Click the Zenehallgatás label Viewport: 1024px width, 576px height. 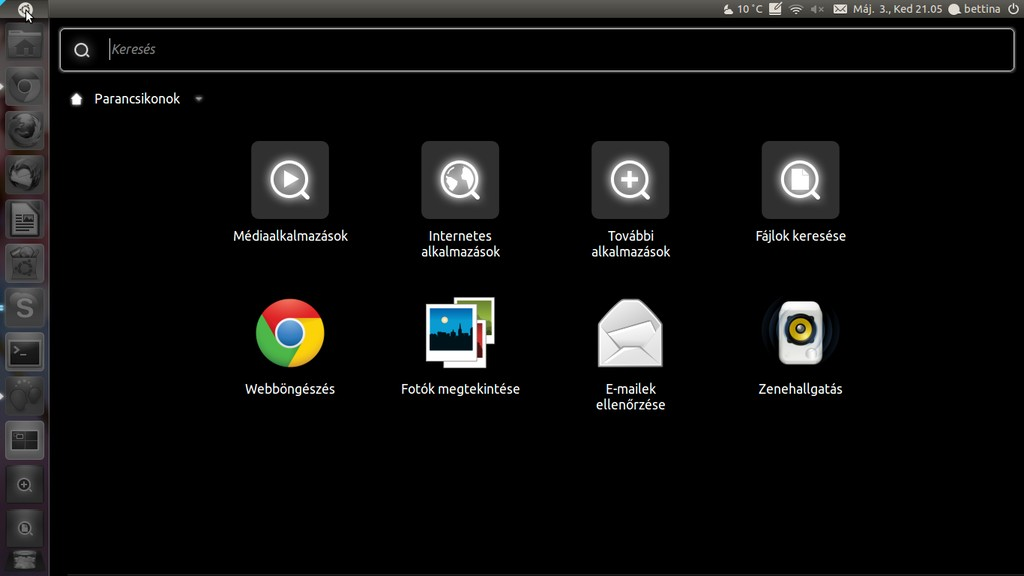click(800, 389)
